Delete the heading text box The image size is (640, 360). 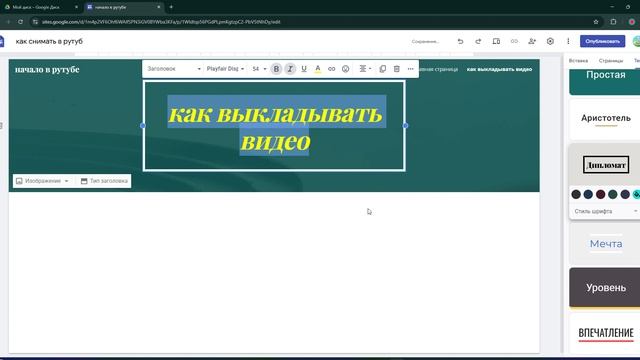[396, 69]
